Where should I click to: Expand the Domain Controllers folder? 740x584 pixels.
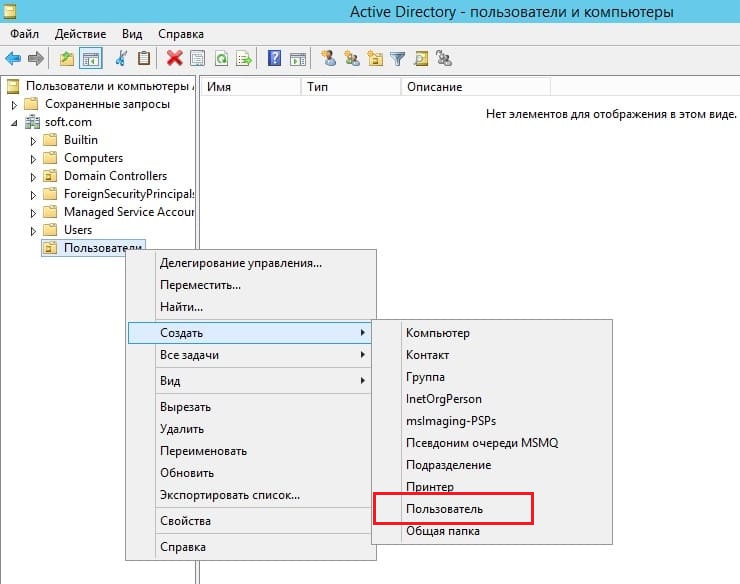[x=33, y=177]
